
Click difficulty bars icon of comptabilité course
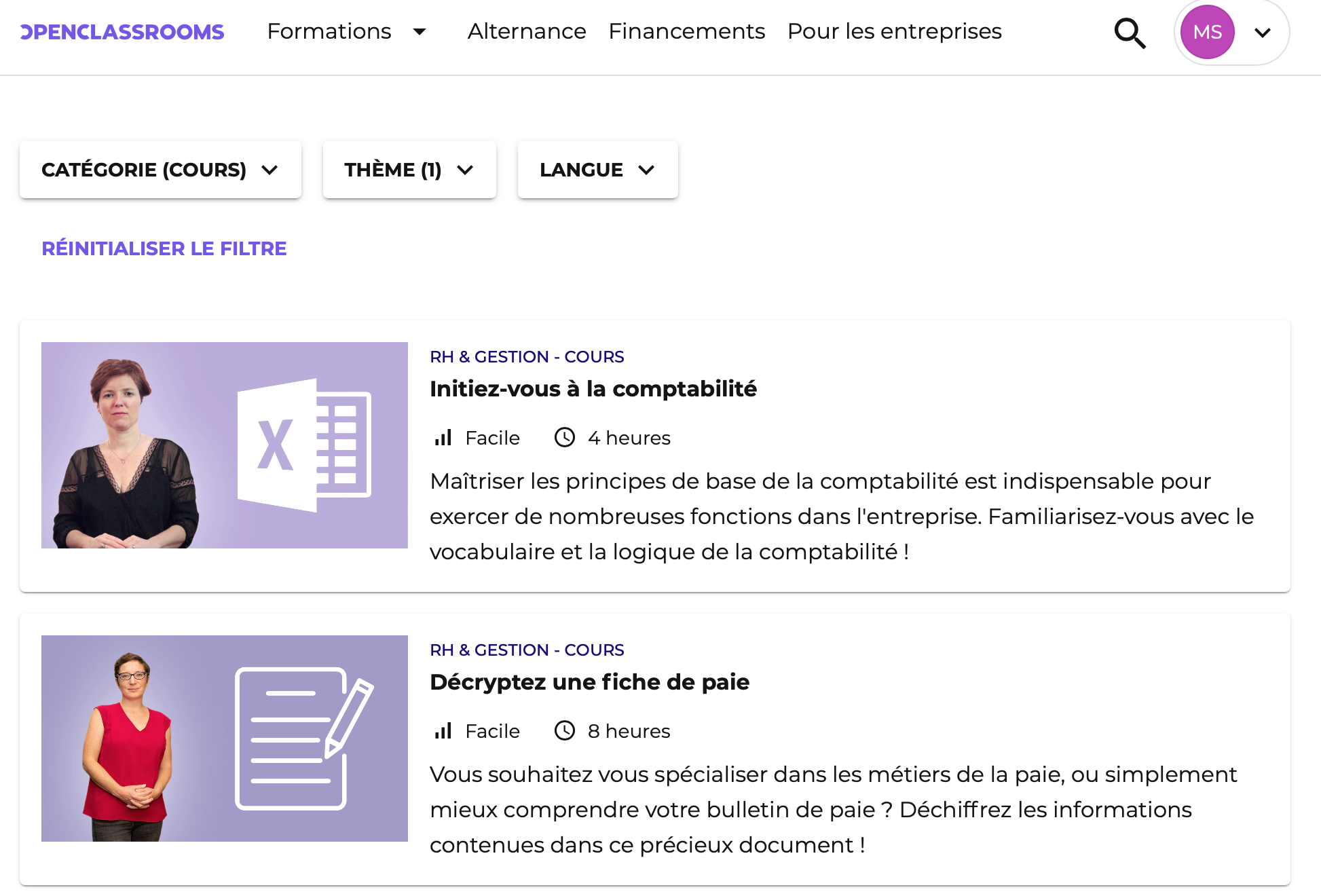tap(443, 437)
